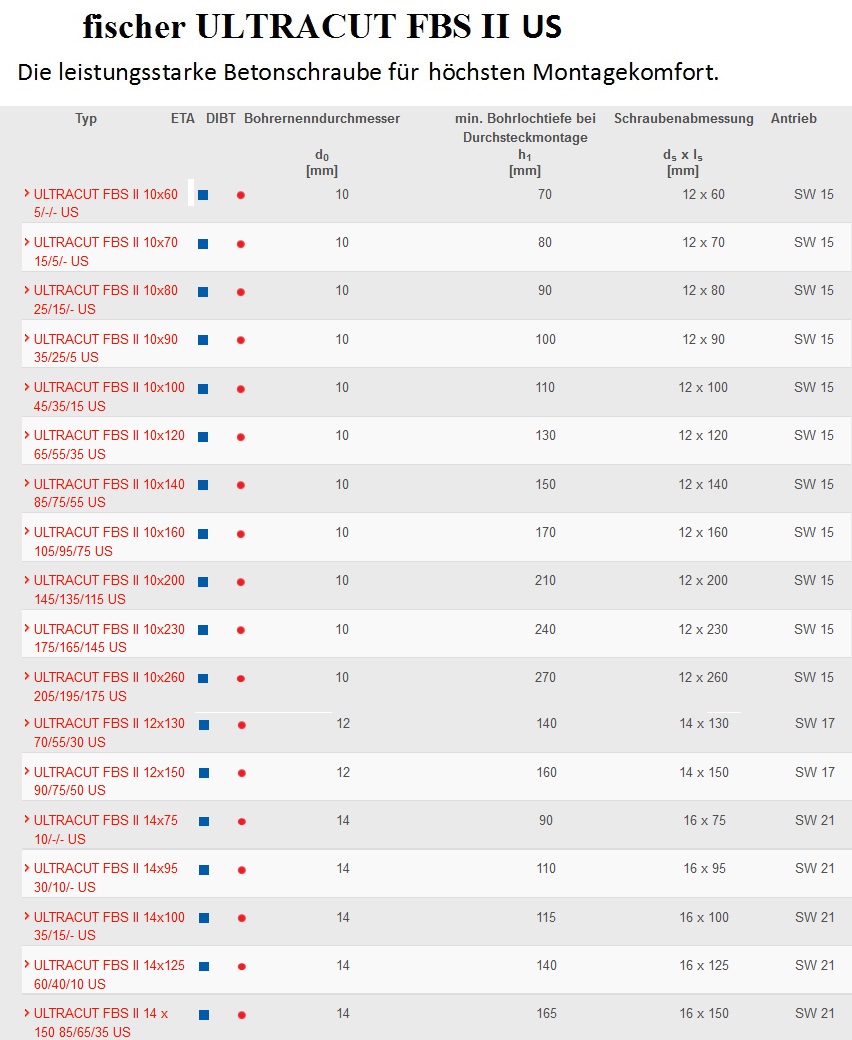
Task: Expand the arrow beside ULTRACUT FBS II 14x95
Action: point(27,868)
